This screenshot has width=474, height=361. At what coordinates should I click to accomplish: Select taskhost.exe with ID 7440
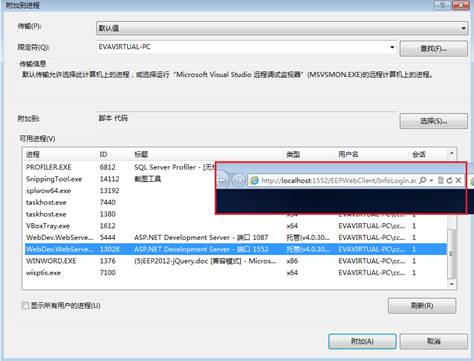[120, 202]
